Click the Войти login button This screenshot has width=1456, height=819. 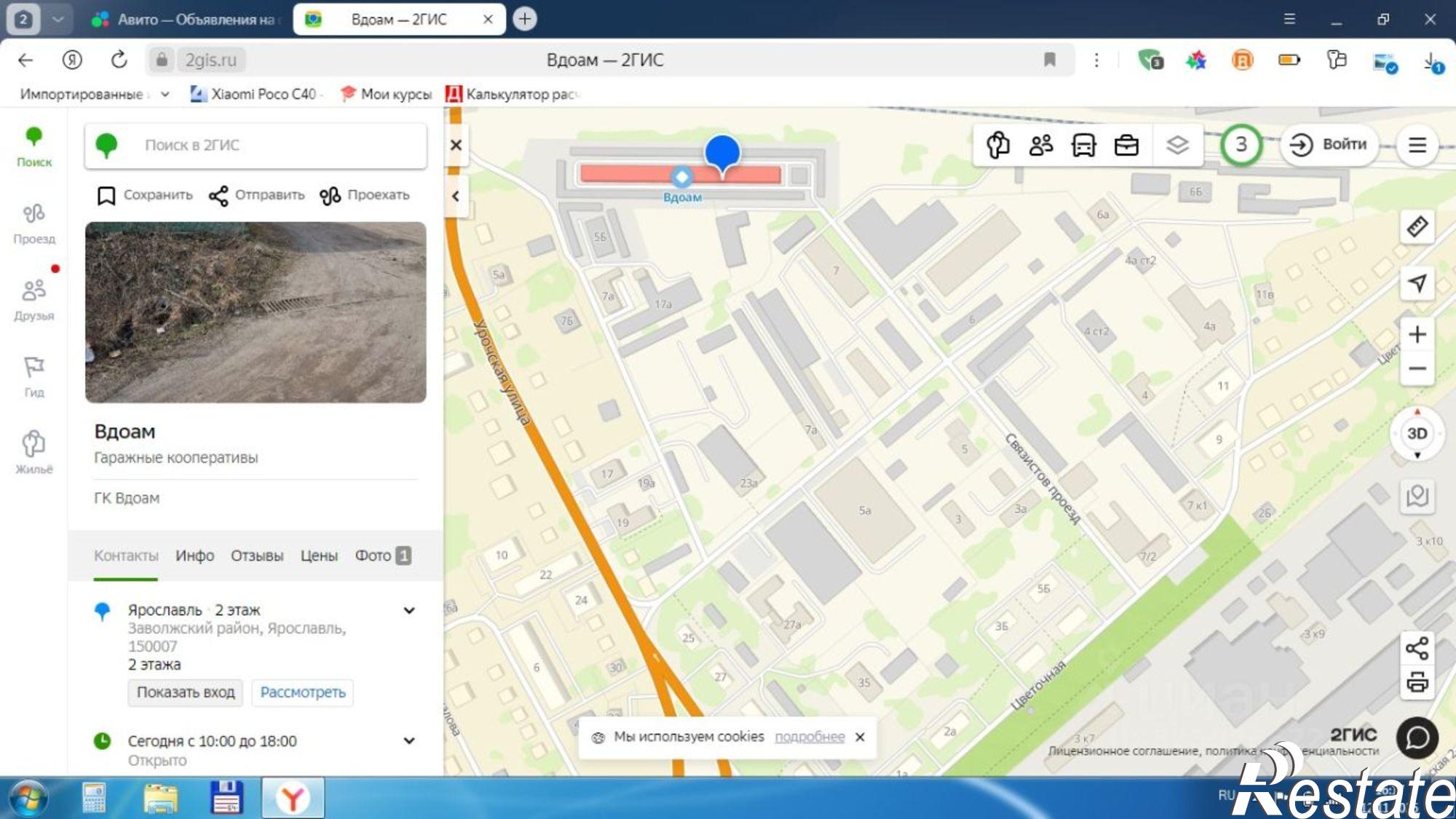[x=1330, y=144]
